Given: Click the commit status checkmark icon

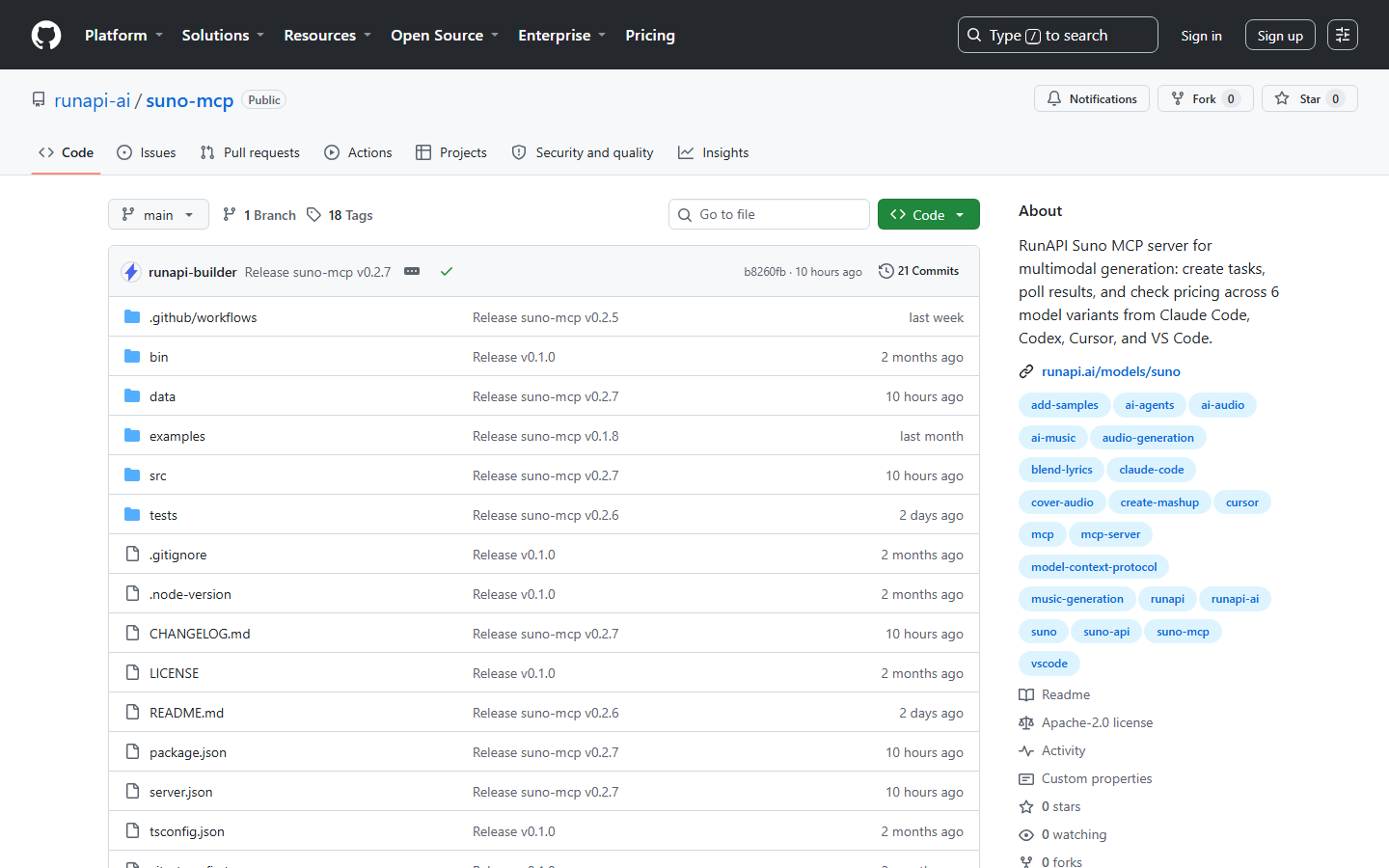Looking at the screenshot, I should [447, 271].
